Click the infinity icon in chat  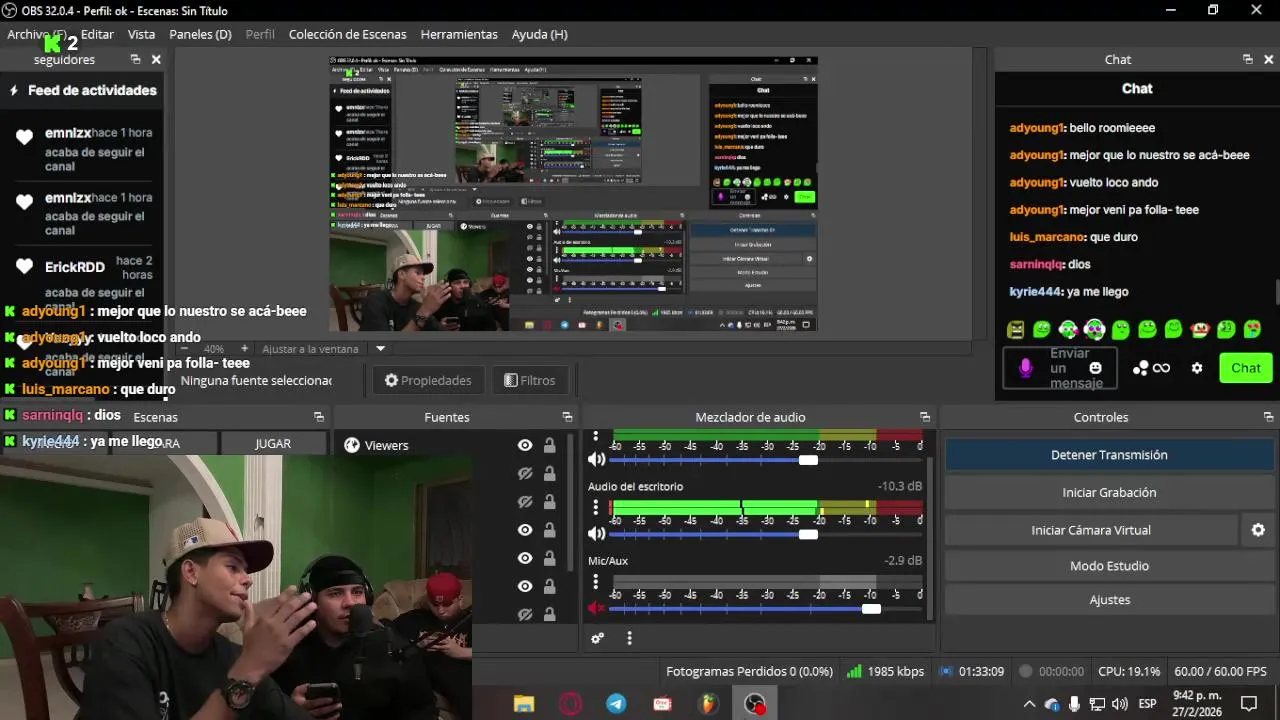point(1161,368)
